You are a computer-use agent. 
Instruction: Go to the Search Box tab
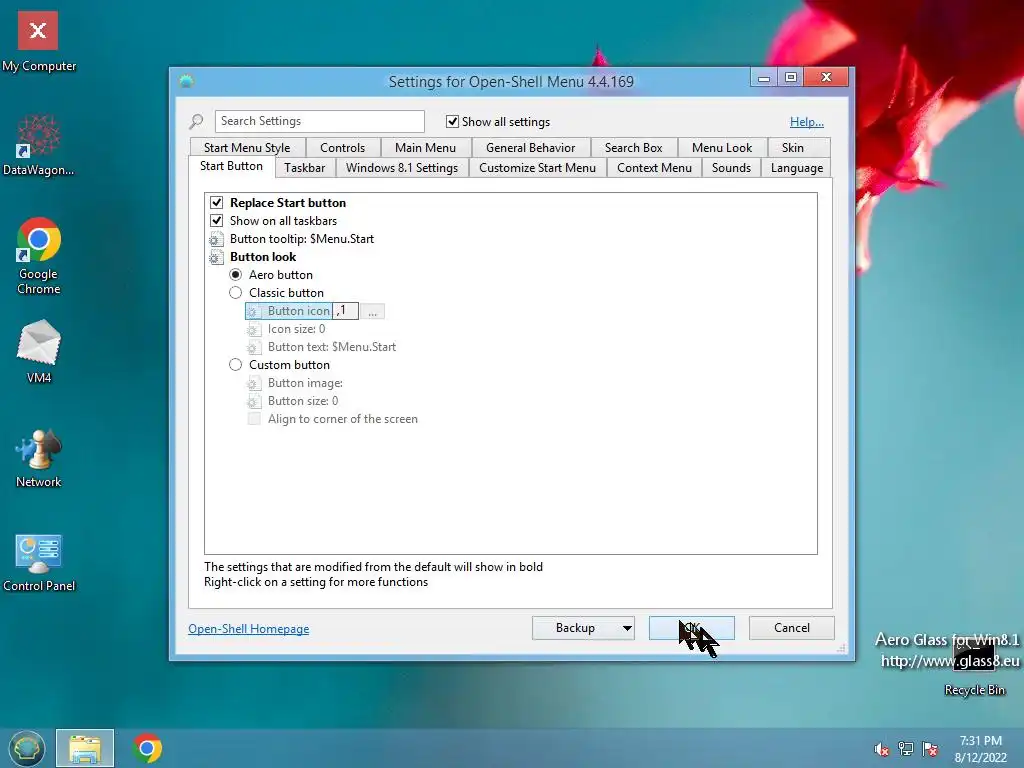[633, 148]
